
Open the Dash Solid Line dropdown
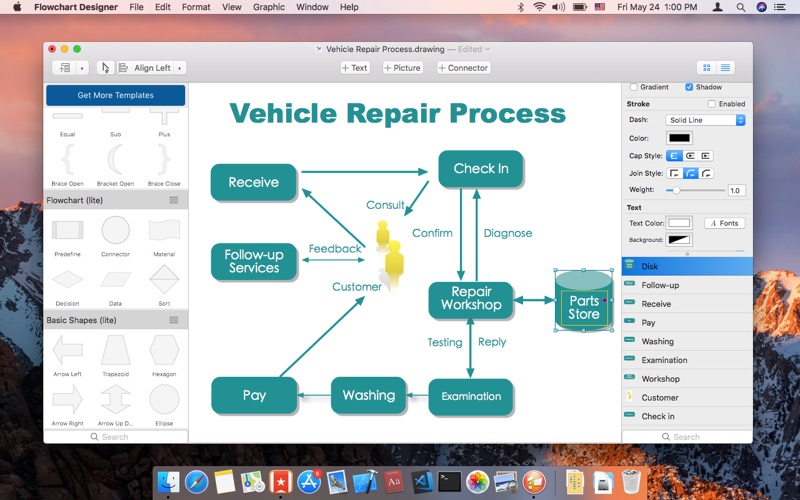click(706, 120)
